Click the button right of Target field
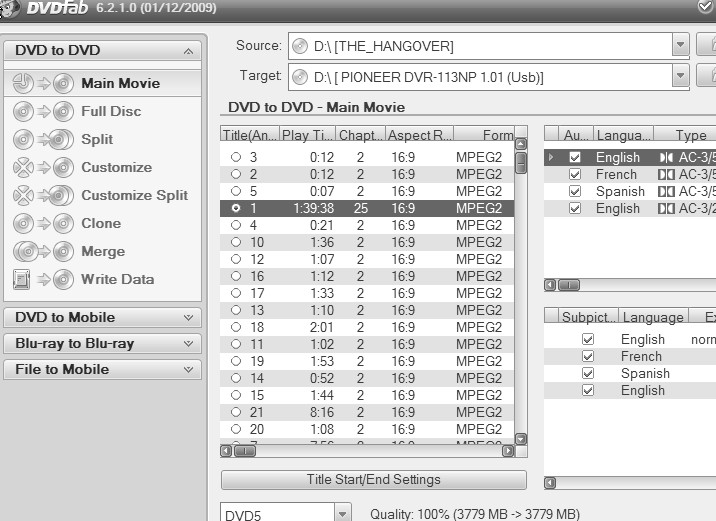This screenshot has width=716, height=521. (x=706, y=75)
